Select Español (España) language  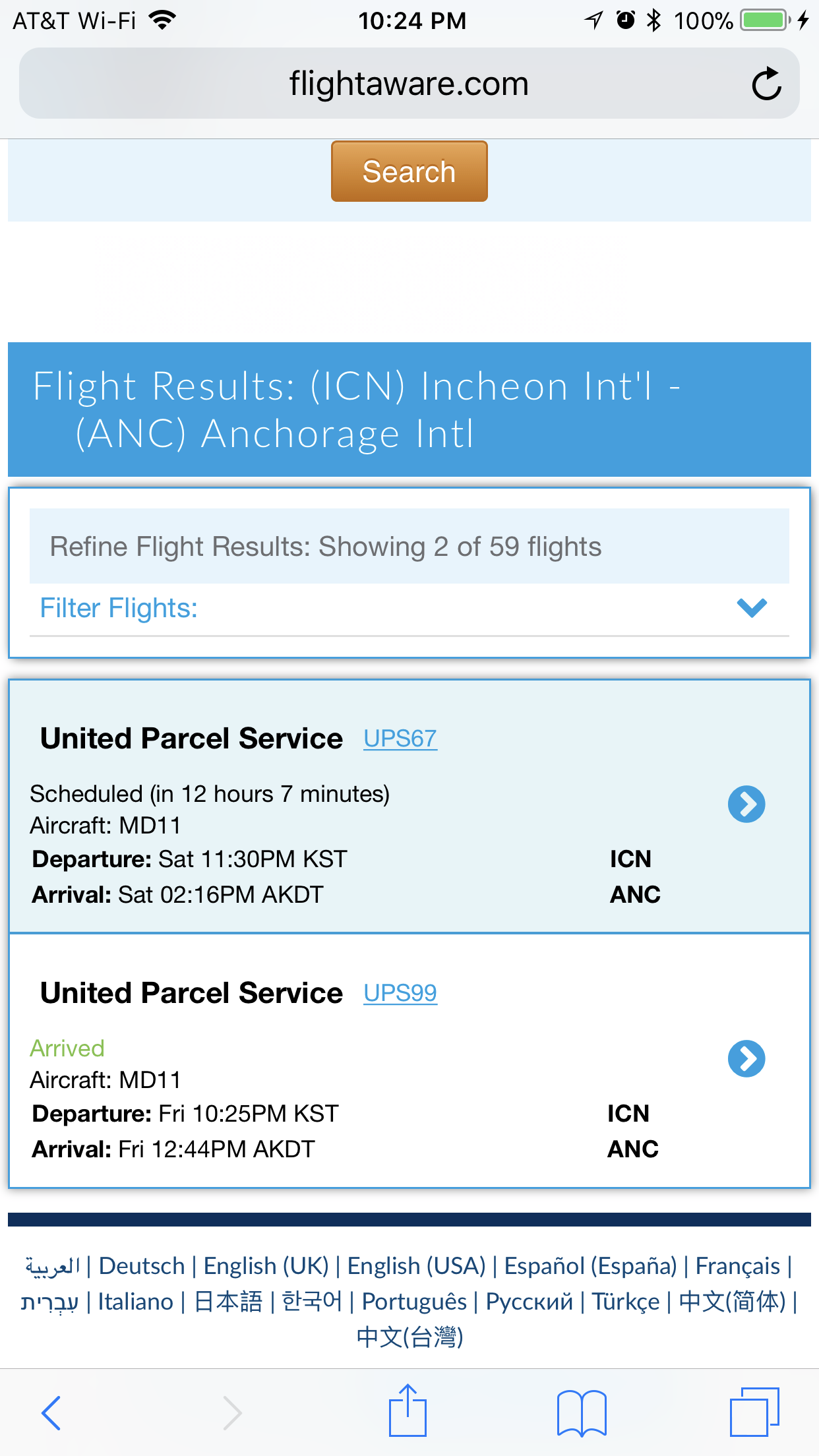[590, 1266]
